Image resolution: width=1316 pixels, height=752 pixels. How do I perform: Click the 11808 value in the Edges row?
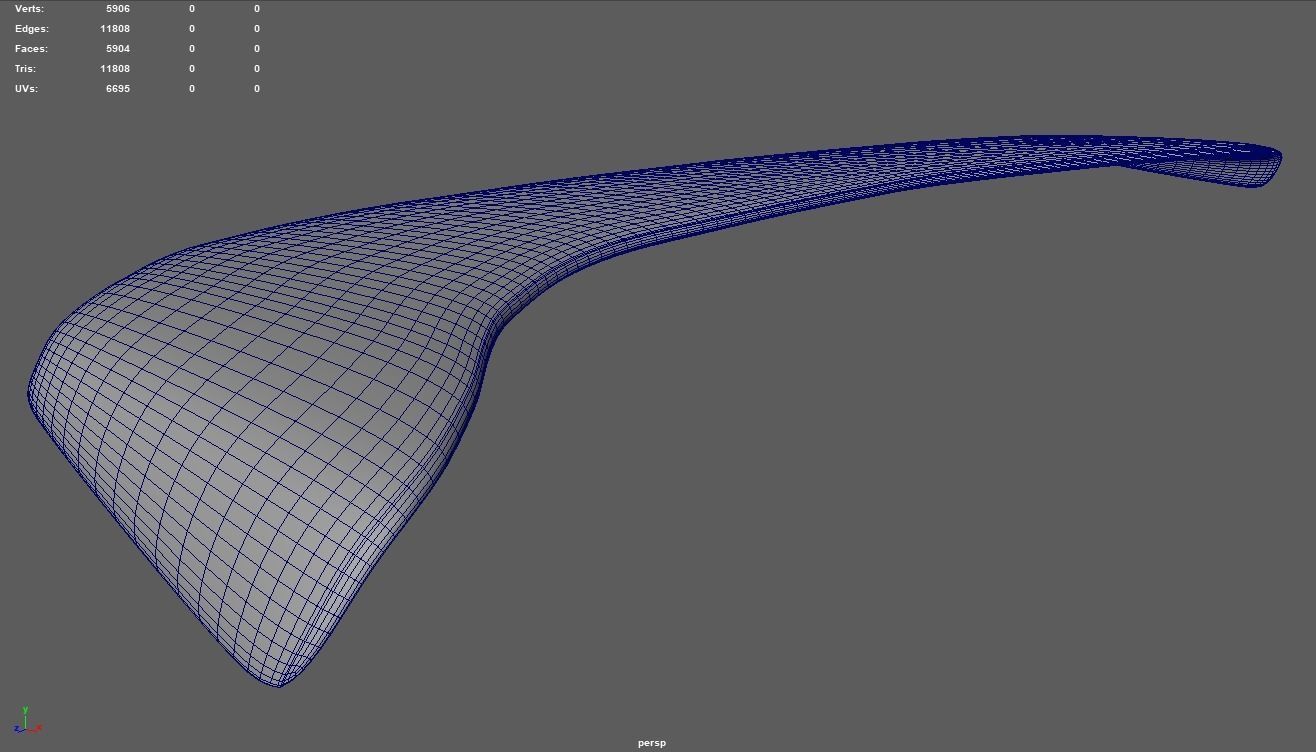pyautogui.click(x=115, y=28)
